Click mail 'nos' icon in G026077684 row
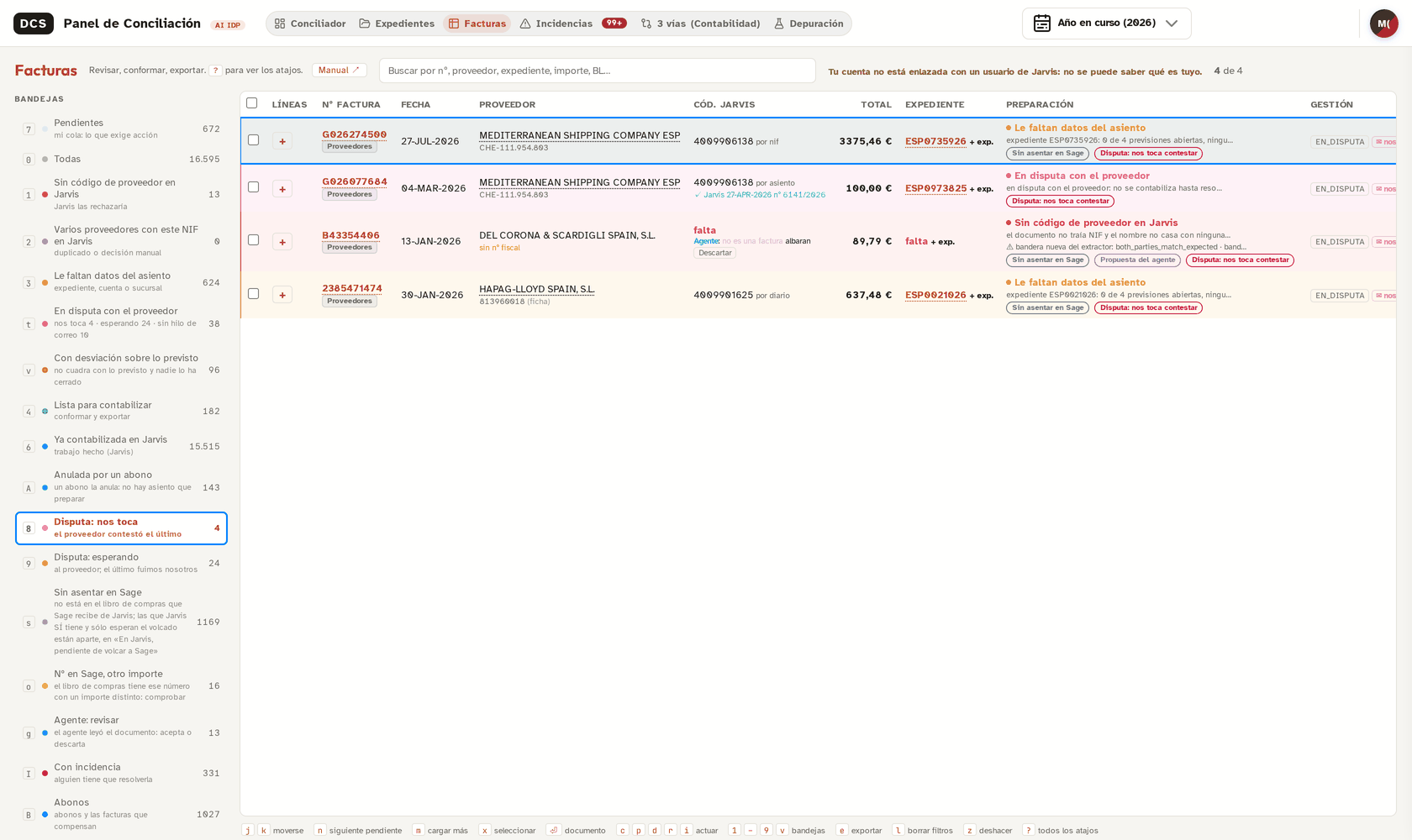The image size is (1412, 840). click(1385, 189)
